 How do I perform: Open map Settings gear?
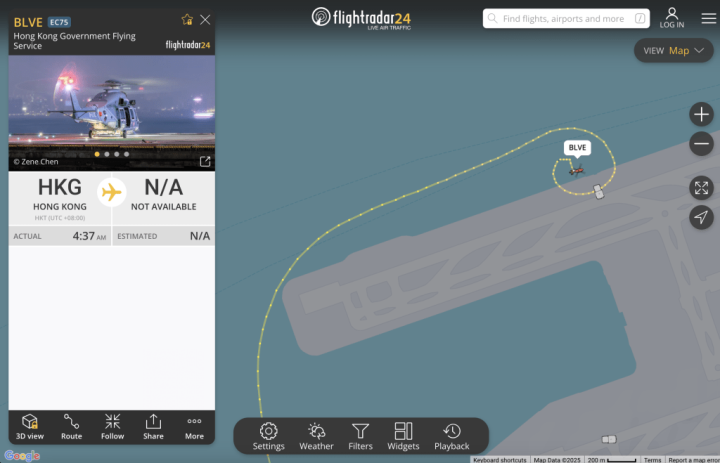coord(269,436)
